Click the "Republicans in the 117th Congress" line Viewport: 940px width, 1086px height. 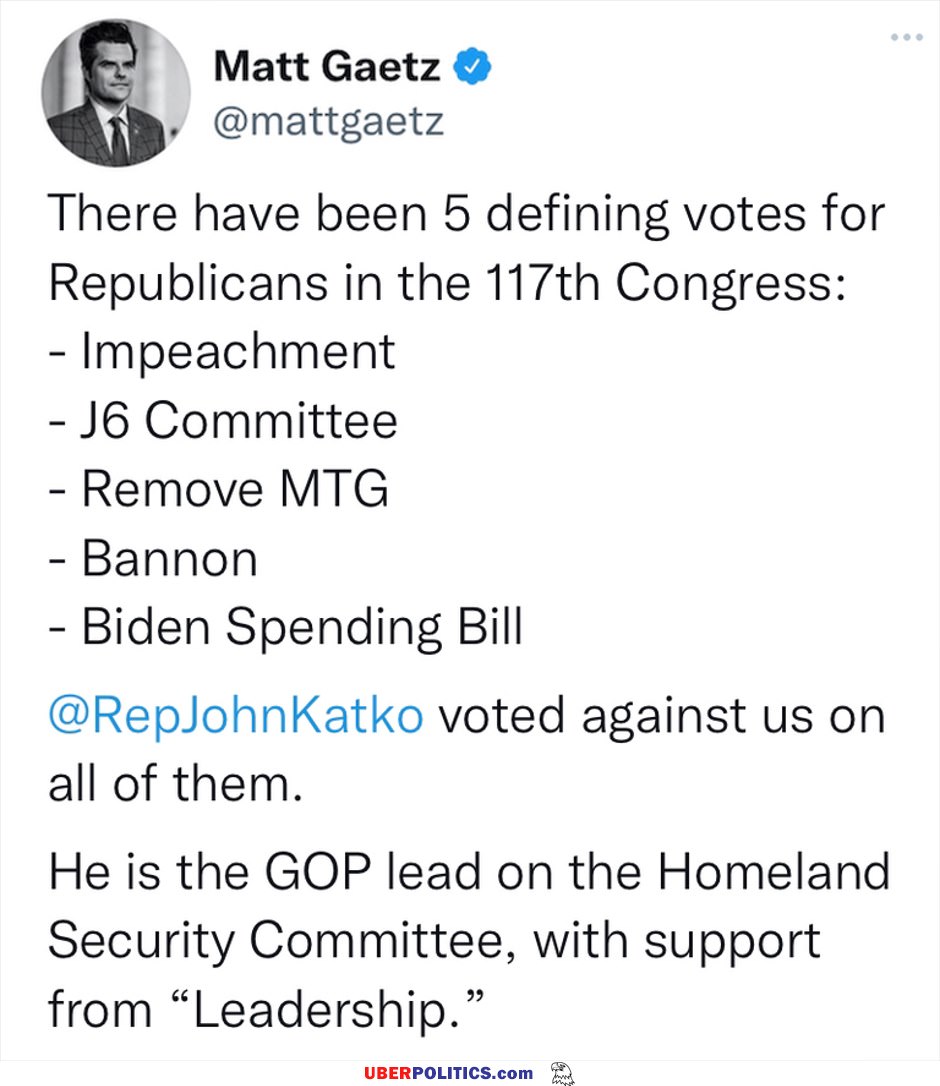pos(447,283)
